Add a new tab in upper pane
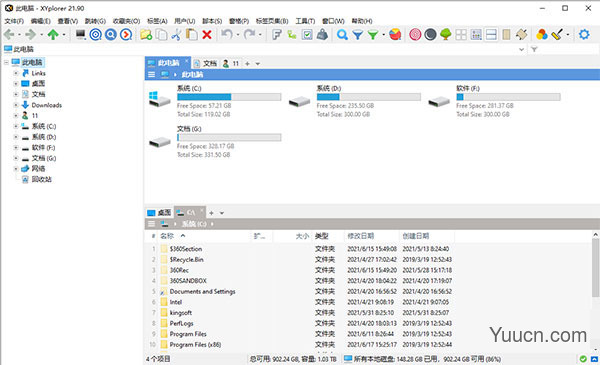 click(x=247, y=64)
